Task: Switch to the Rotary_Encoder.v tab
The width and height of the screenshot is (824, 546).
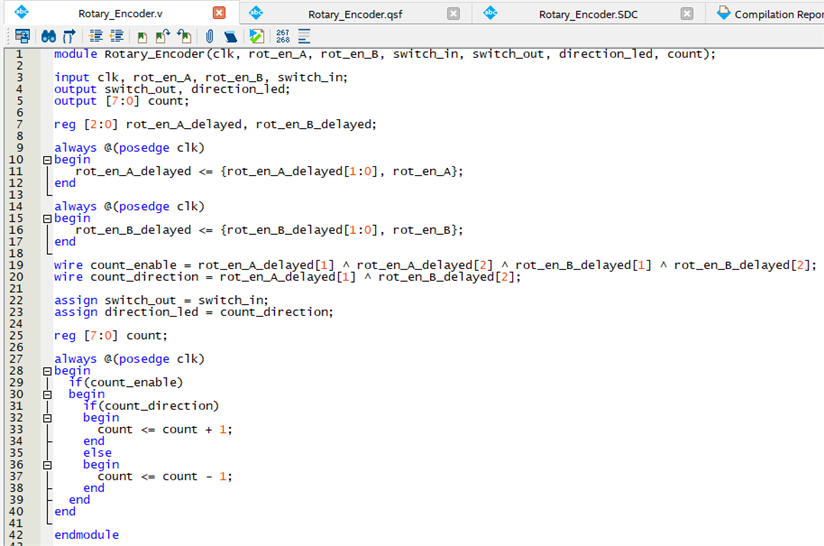Action: pos(120,13)
